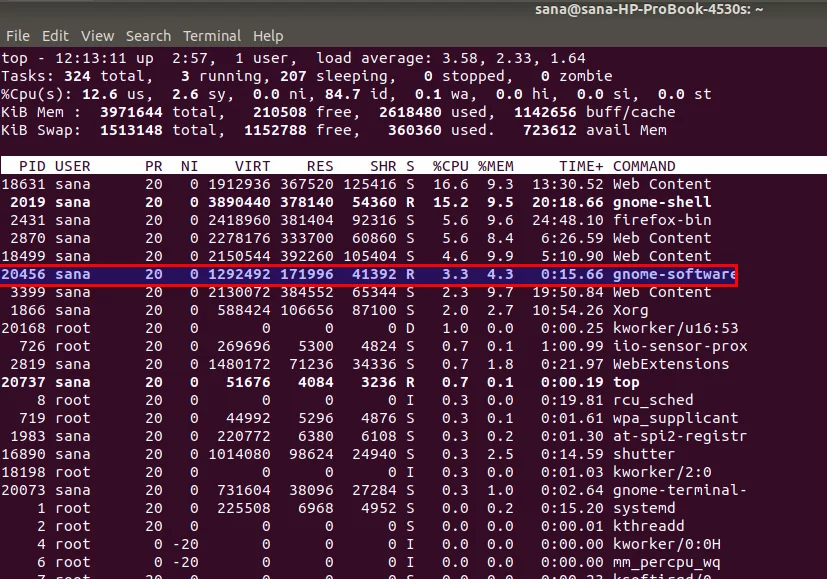Click the gnome-terminal- command name
Screen dimensions: 827x579
[x=680, y=490]
